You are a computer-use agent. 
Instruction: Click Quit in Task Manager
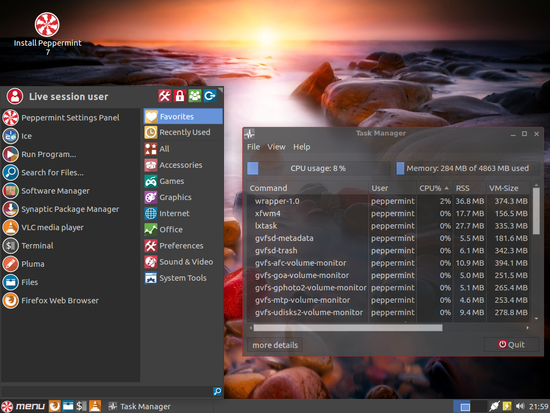pos(511,345)
